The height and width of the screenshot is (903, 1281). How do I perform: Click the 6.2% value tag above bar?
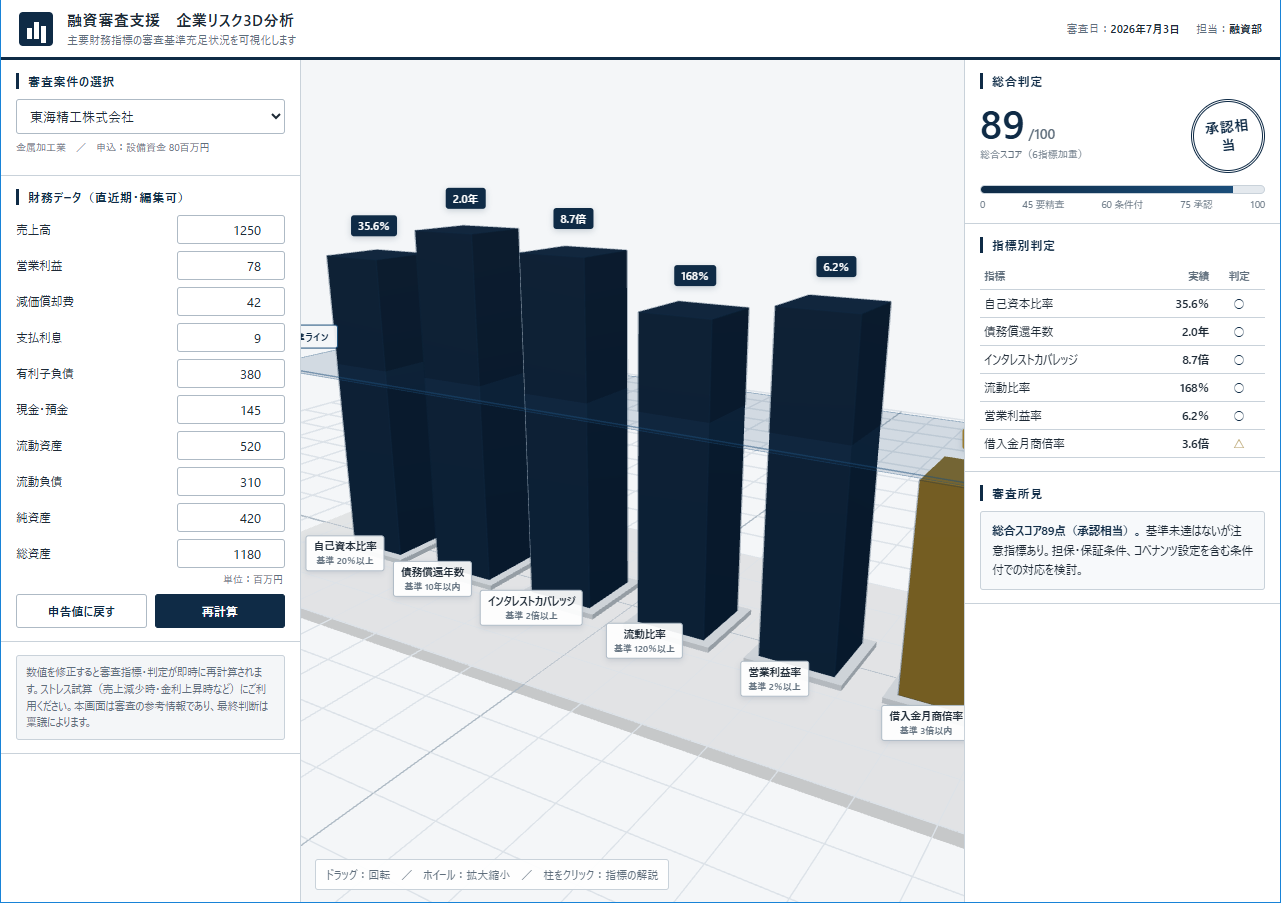coord(836,267)
